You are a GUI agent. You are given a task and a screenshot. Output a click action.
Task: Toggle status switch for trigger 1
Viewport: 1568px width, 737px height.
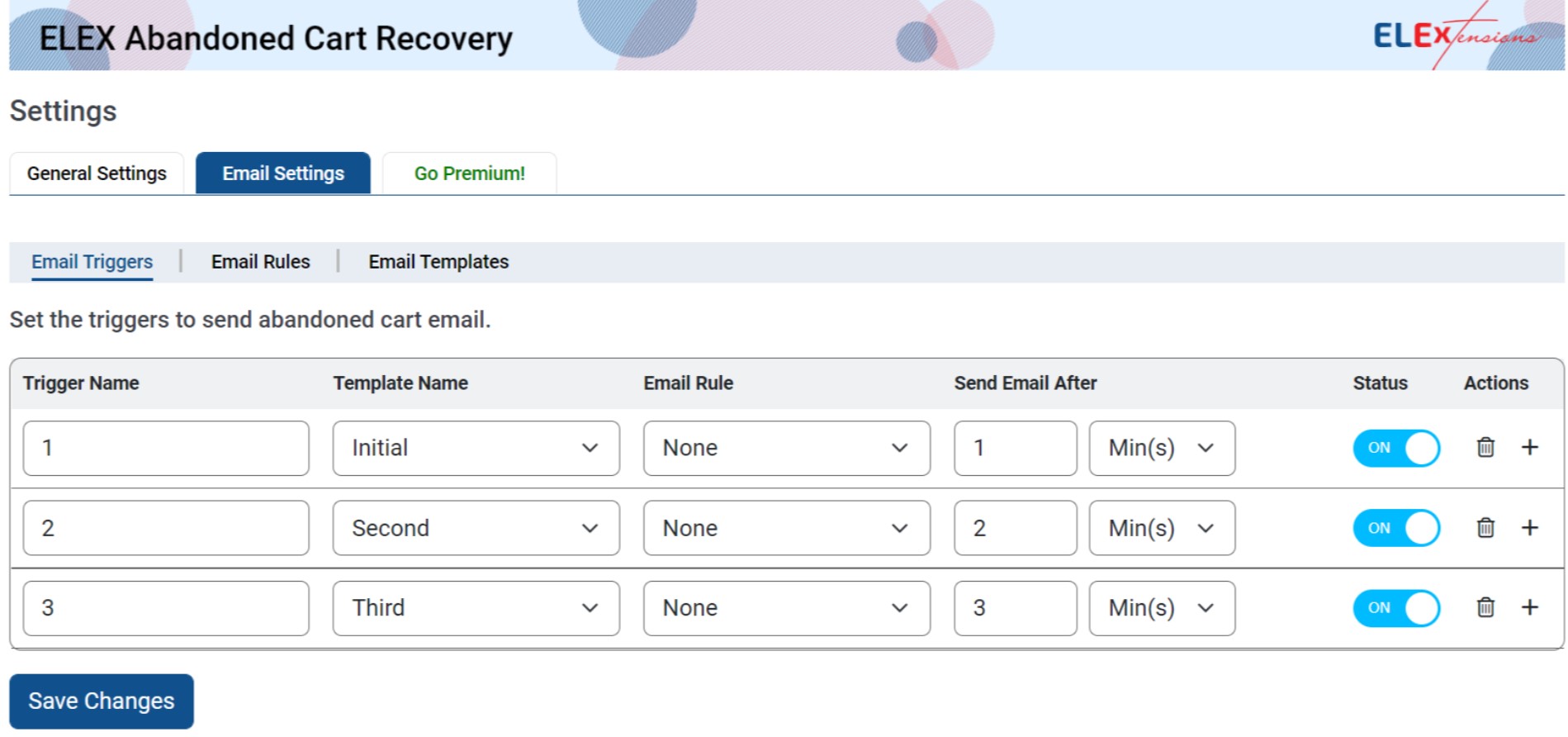coord(1395,448)
